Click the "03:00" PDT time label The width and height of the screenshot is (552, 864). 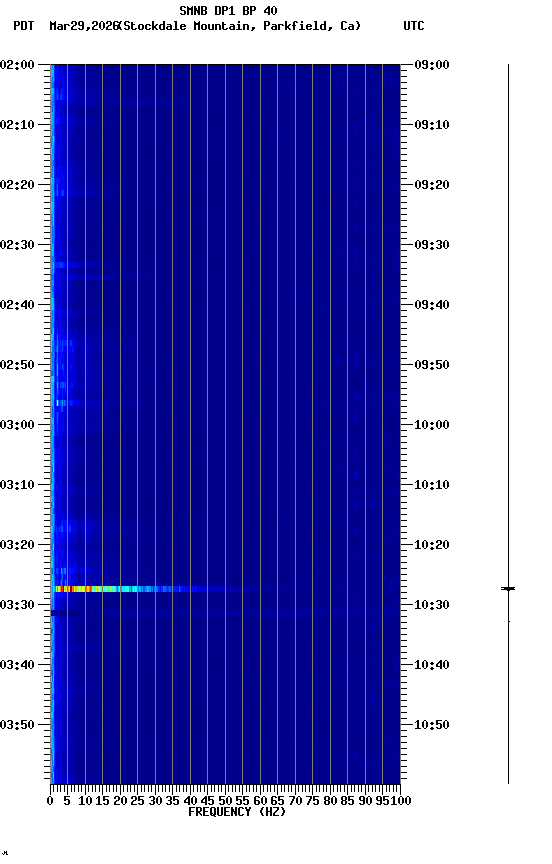pyautogui.click(x=17, y=425)
